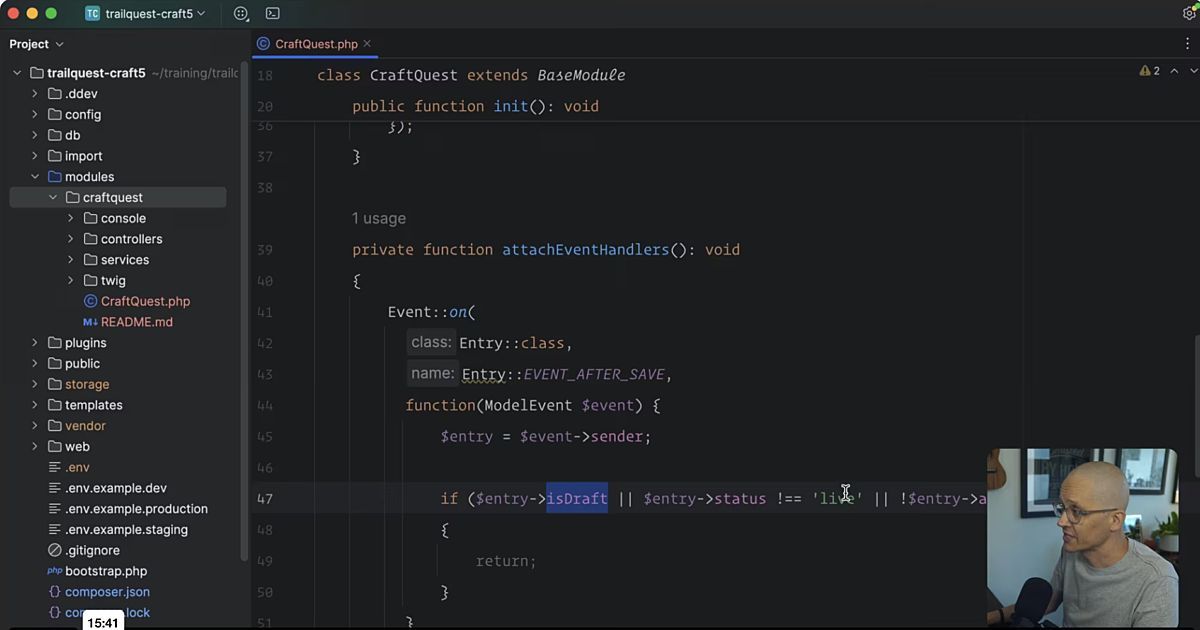The height and width of the screenshot is (630, 1200).
Task: Jump to next problem with down arrow icon
Action: pyautogui.click(x=1193, y=71)
